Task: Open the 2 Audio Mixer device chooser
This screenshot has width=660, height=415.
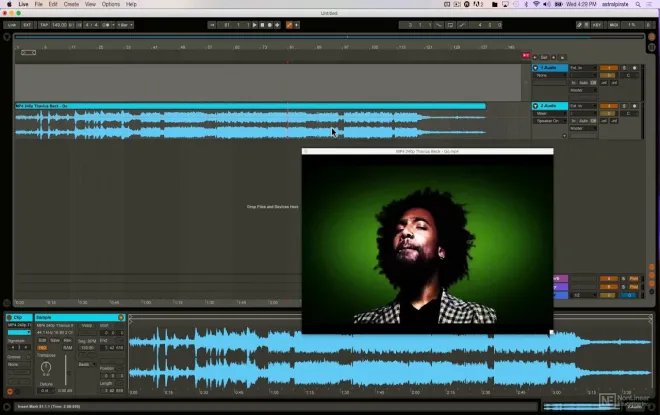Action: pos(550,114)
